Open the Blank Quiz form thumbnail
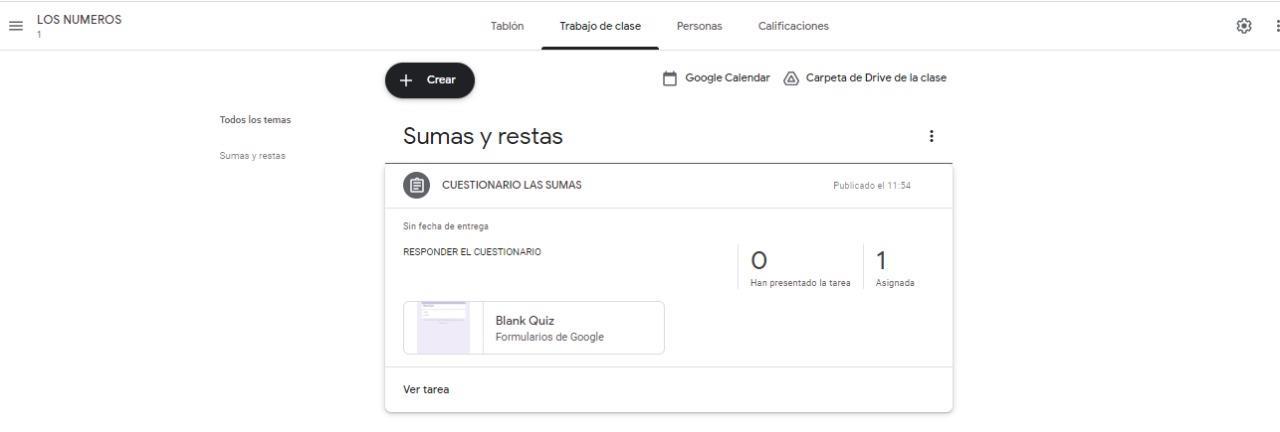The image size is (1280, 432). pyautogui.click(x=443, y=328)
